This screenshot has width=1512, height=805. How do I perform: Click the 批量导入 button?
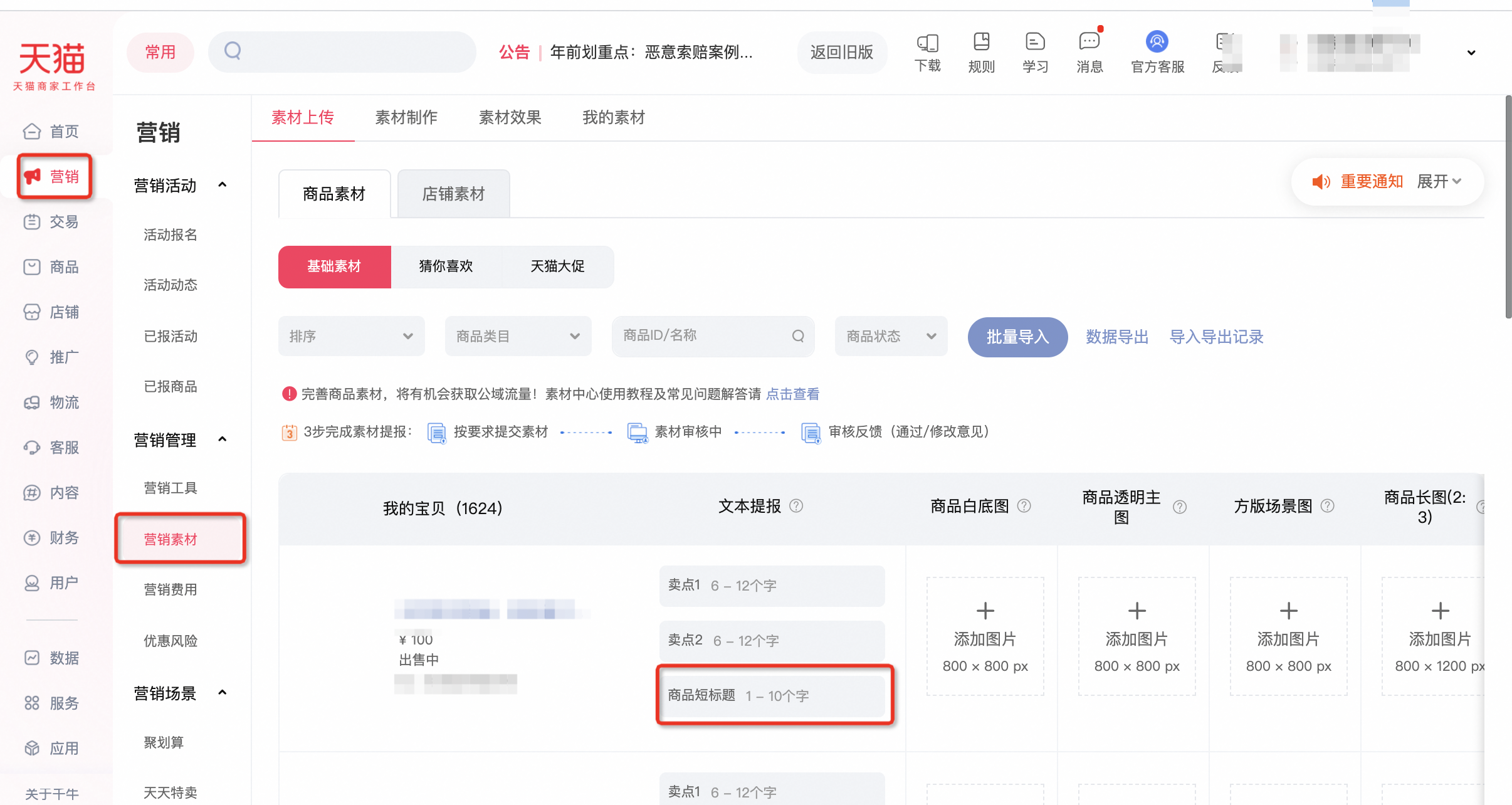[x=1017, y=337]
